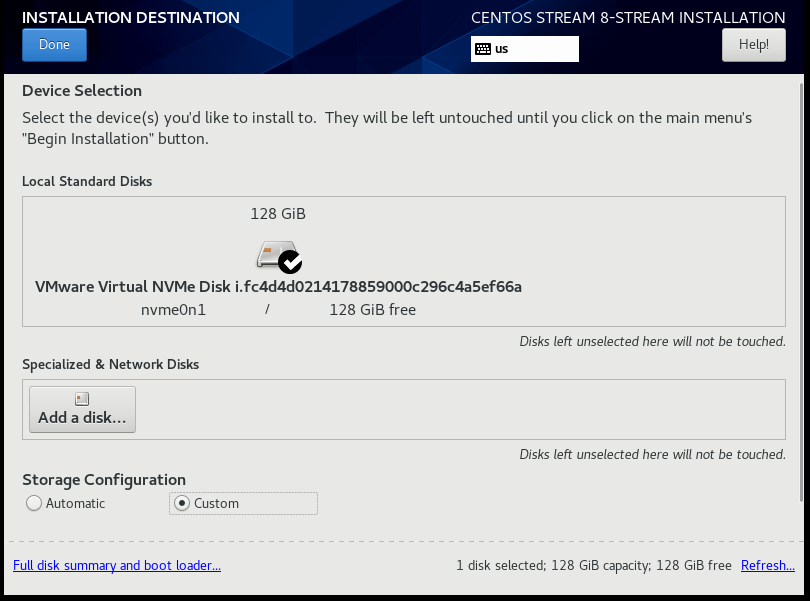Click the Storage Configuration heading

click(104, 480)
